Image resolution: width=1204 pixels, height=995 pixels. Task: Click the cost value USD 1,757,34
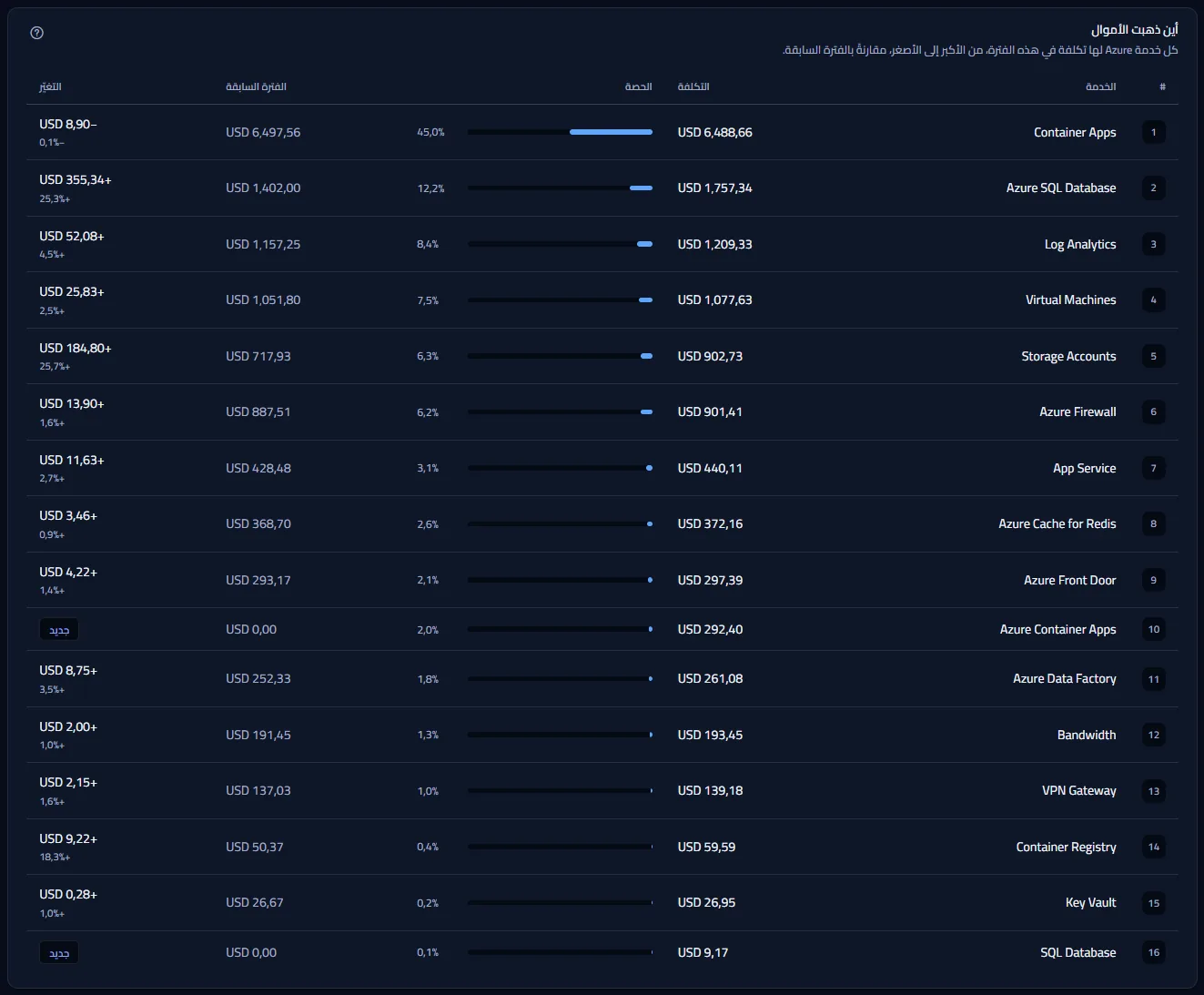[x=714, y=188]
